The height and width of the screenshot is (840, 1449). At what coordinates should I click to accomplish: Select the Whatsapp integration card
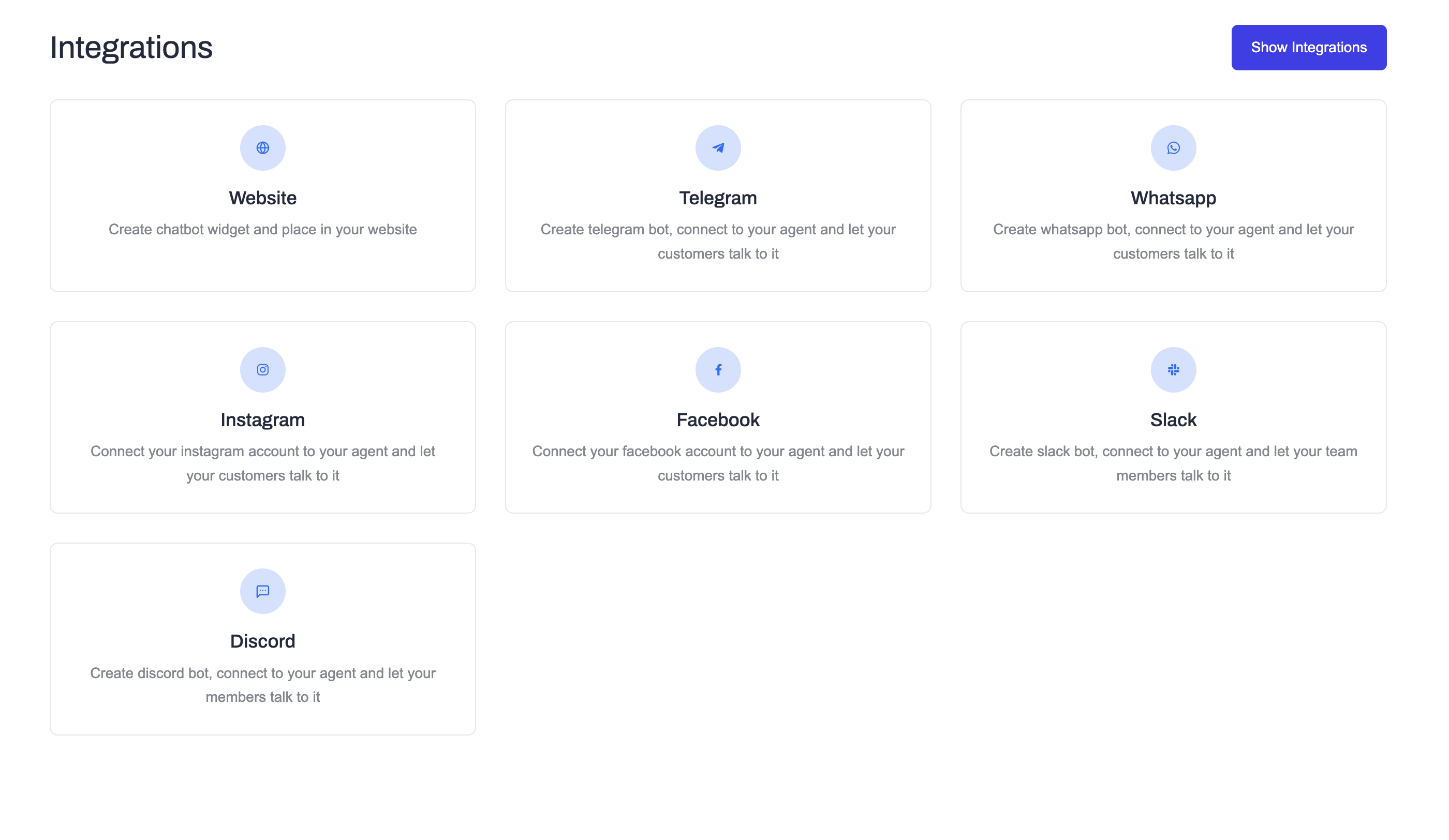click(x=1173, y=196)
